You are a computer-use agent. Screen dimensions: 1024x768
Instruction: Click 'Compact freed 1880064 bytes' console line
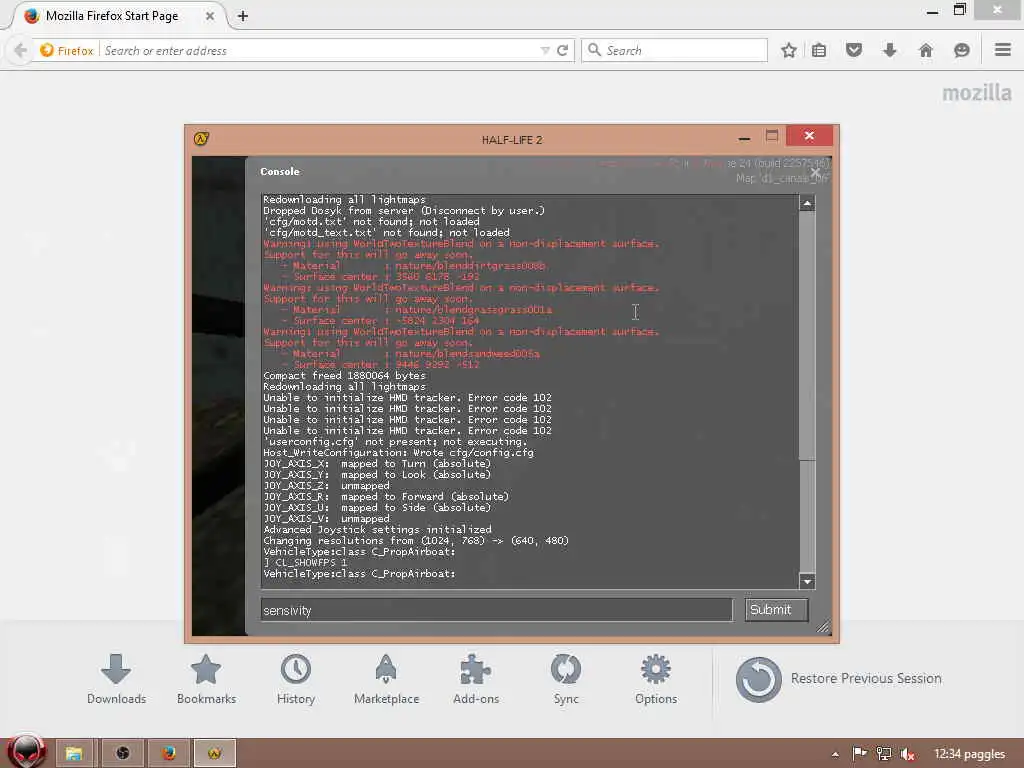point(344,376)
